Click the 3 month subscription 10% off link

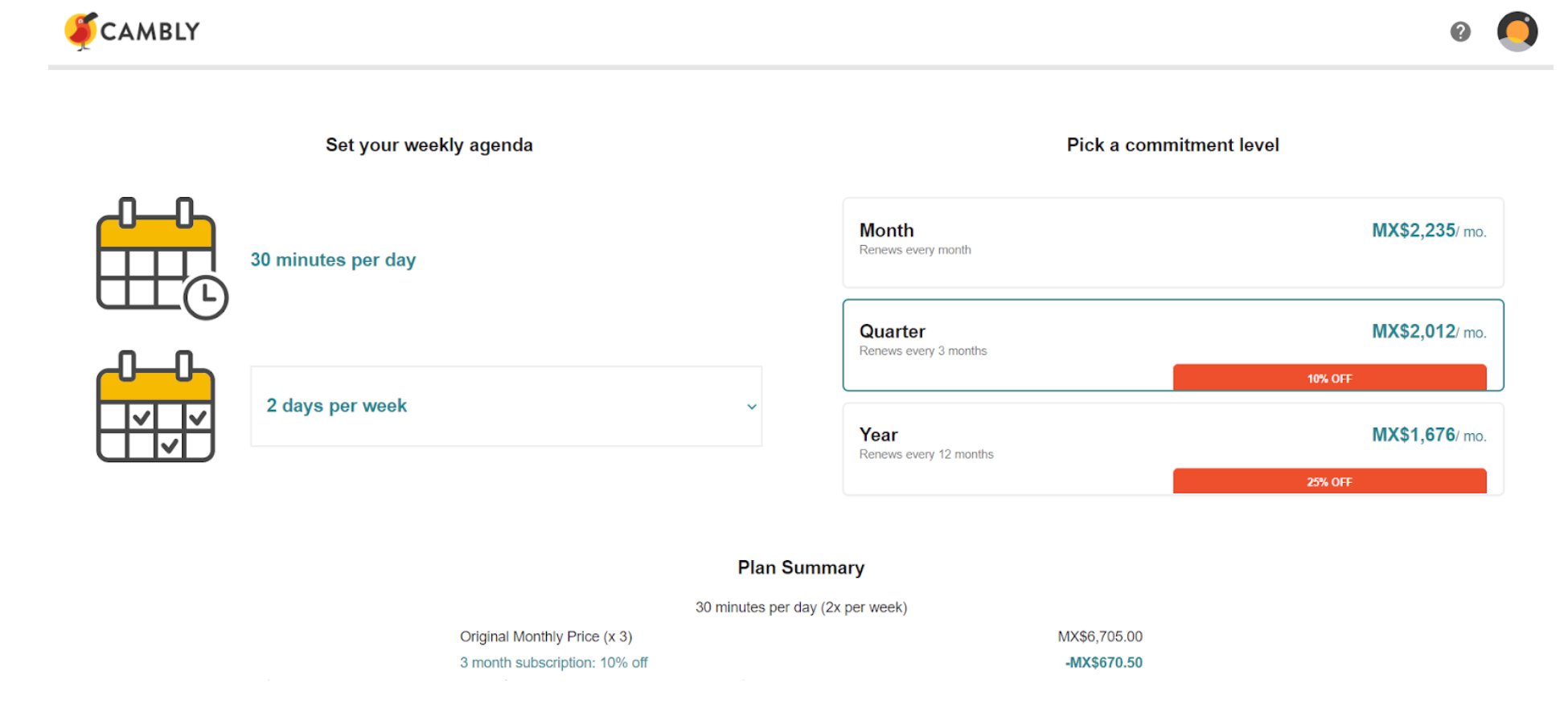[553, 662]
